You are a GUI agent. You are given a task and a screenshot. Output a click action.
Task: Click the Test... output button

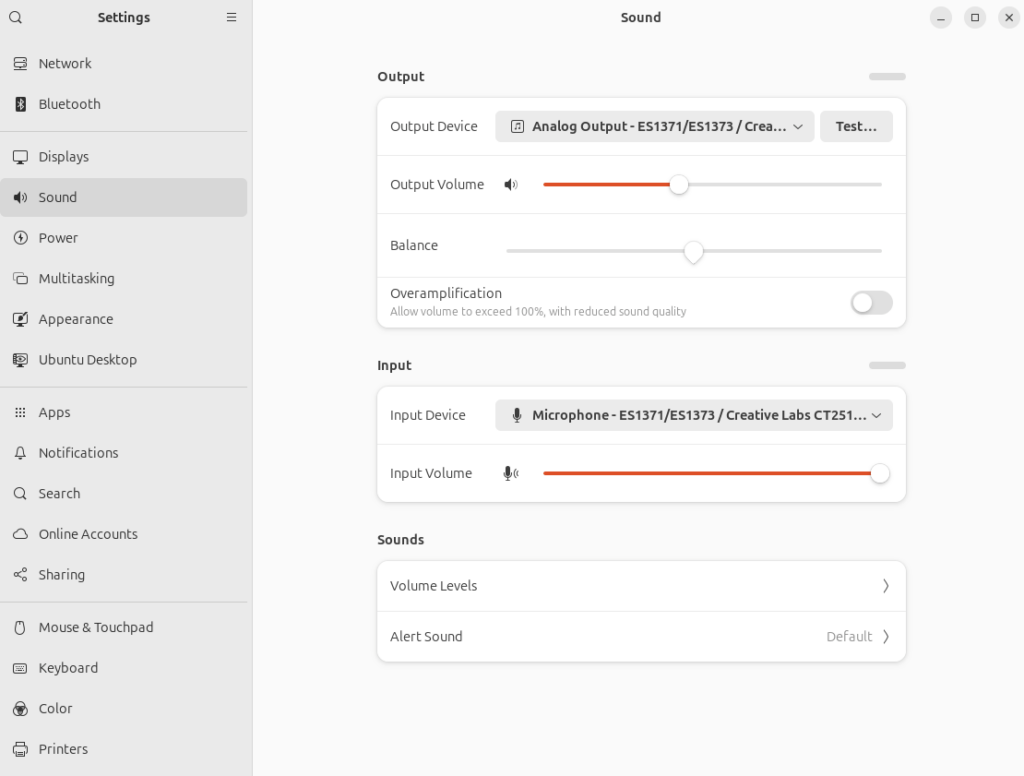click(x=856, y=127)
